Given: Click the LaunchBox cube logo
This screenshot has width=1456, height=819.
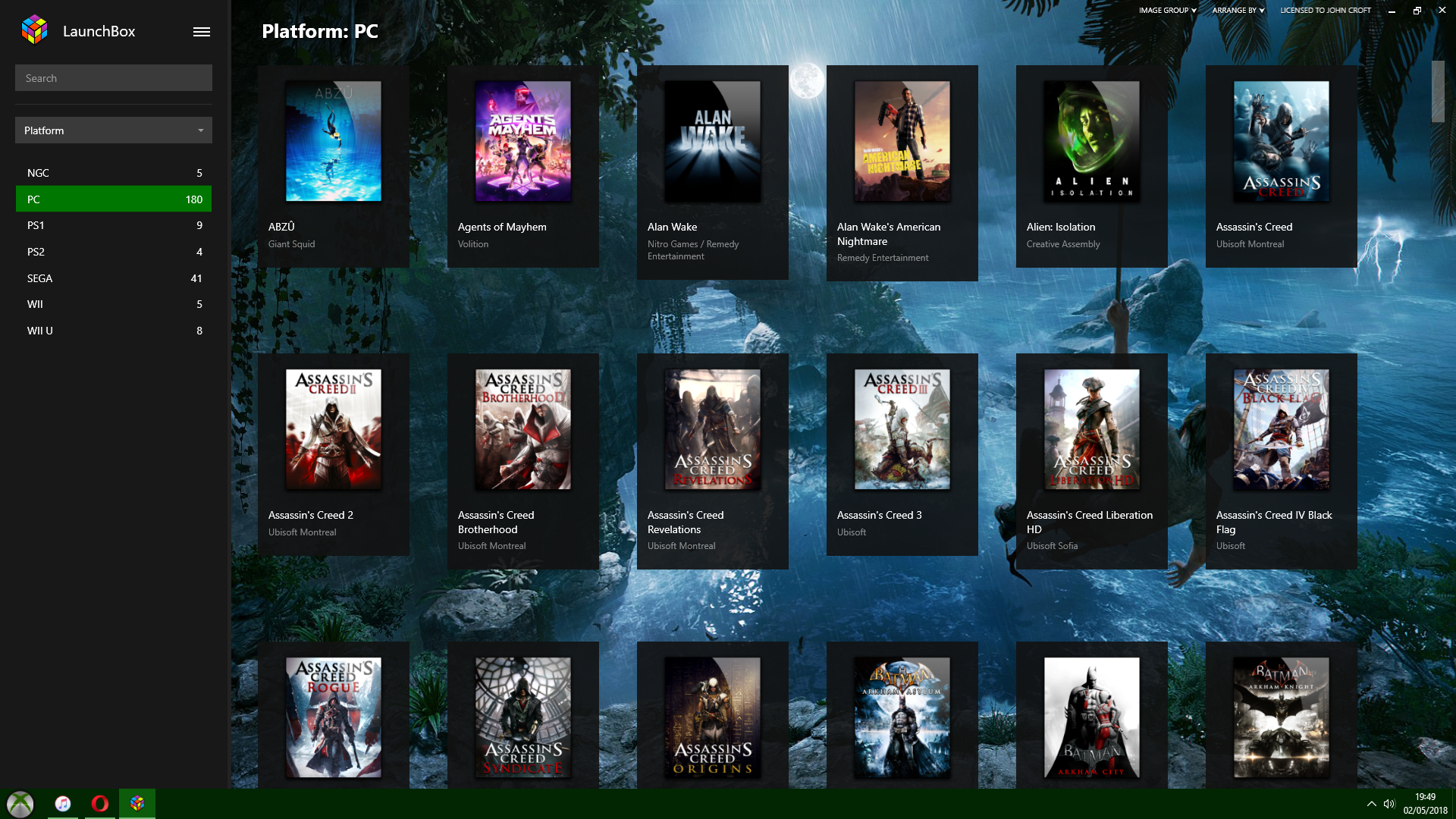Looking at the screenshot, I should [x=35, y=30].
